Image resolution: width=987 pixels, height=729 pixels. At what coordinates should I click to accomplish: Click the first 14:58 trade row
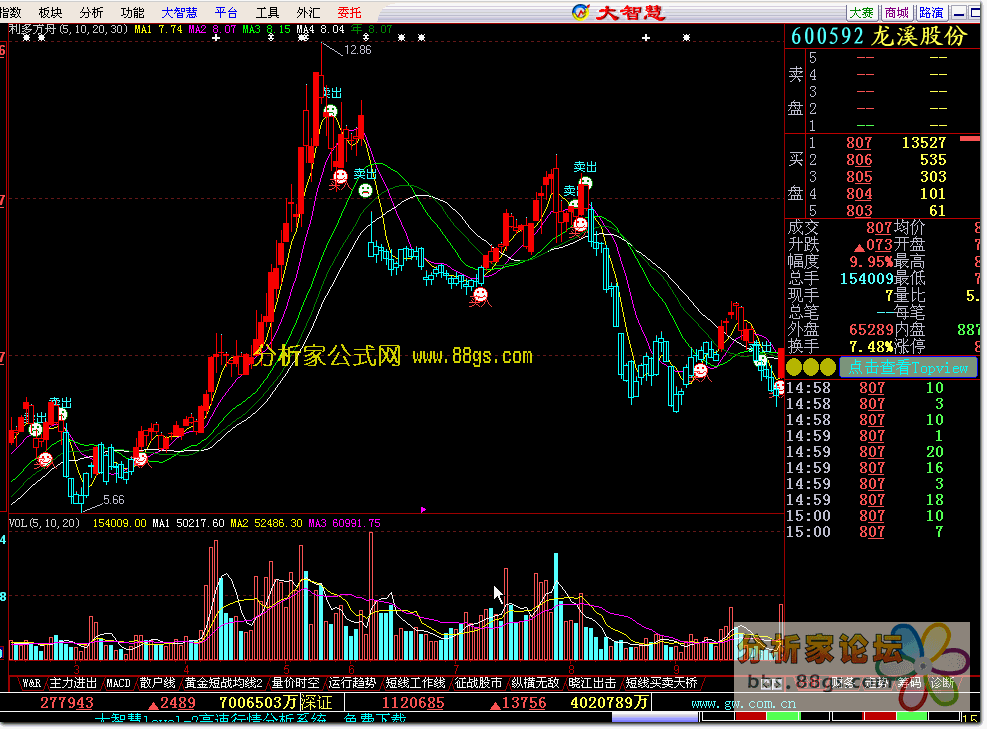pos(865,388)
